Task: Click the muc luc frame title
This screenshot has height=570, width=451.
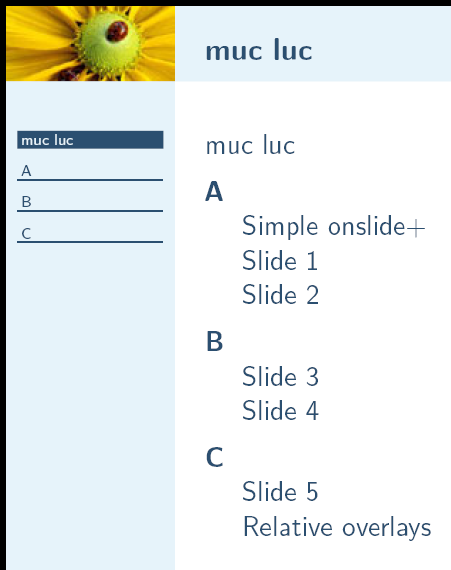Action: tap(259, 50)
